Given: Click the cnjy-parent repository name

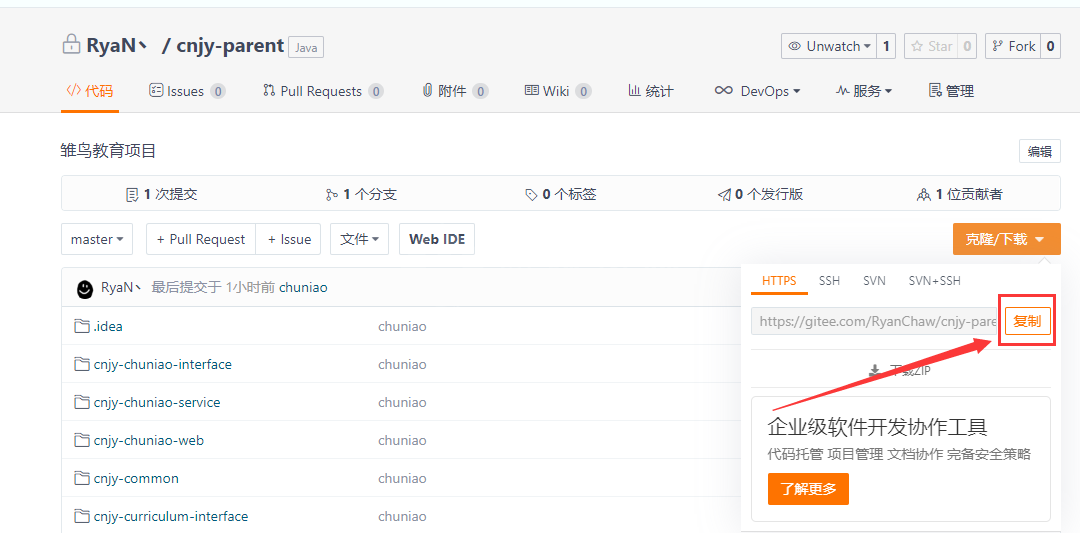Looking at the screenshot, I should point(230,46).
